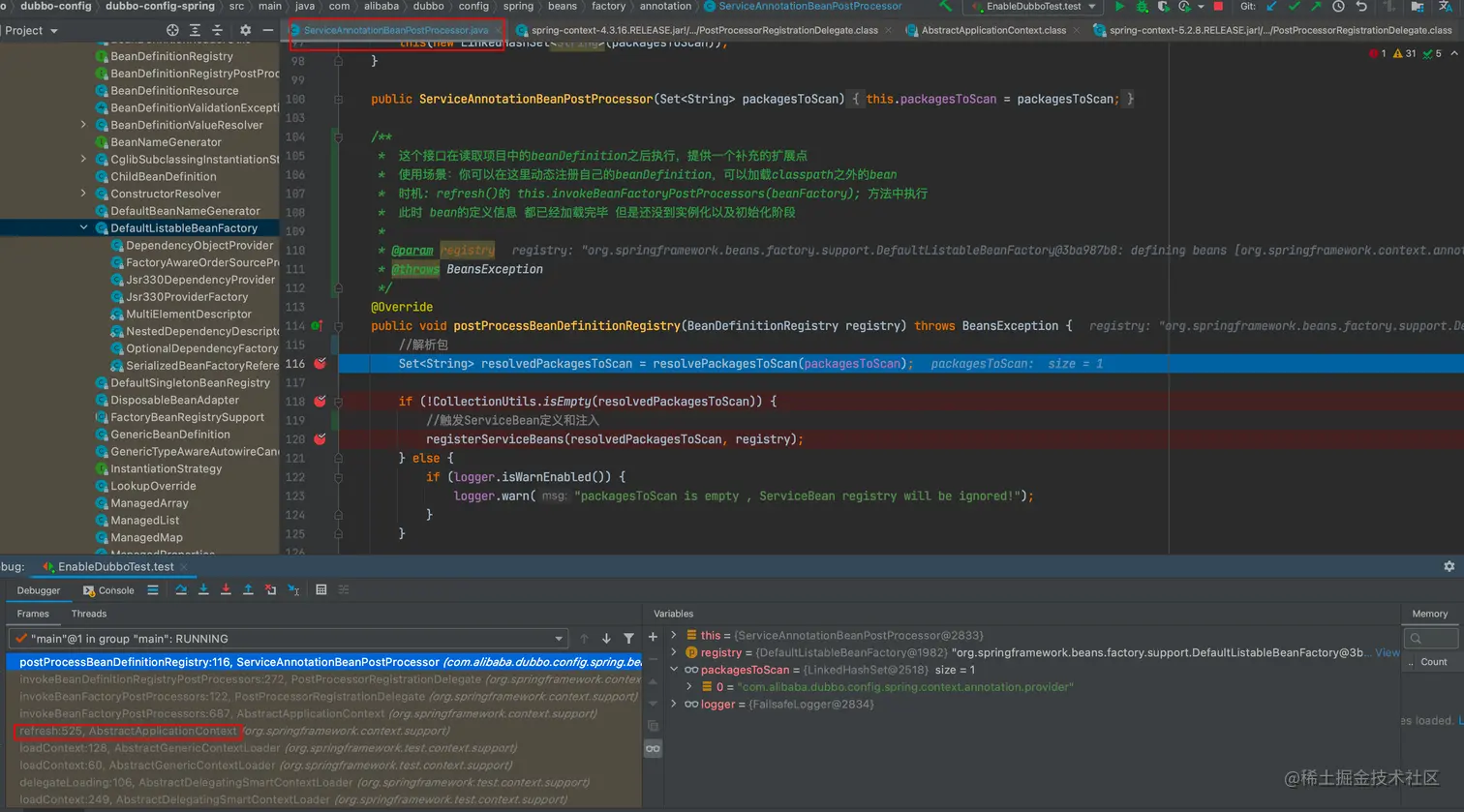This screenshot has height=812, width=1464.
Task: Toggle the breakpoint on line 120
Action: pyautogui.click(x=320, y=438)
